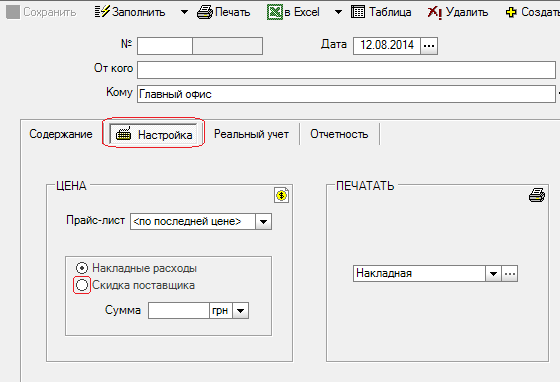This screenshot has width=560, height=382.
Task: Select the Скидка поставщика radio button
Action: 82,285
